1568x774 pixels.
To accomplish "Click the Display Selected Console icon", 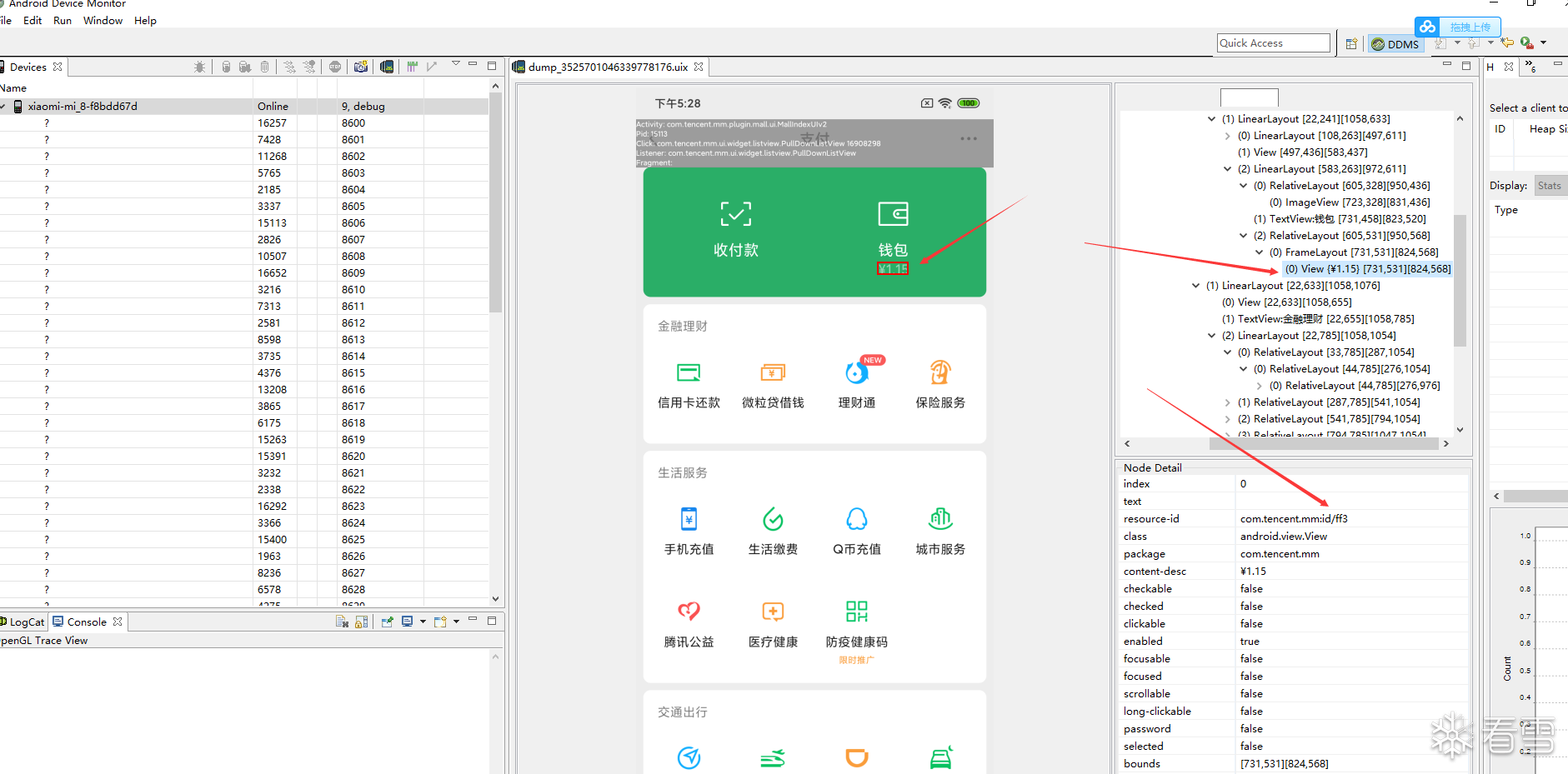I will [x=407, y=622].
